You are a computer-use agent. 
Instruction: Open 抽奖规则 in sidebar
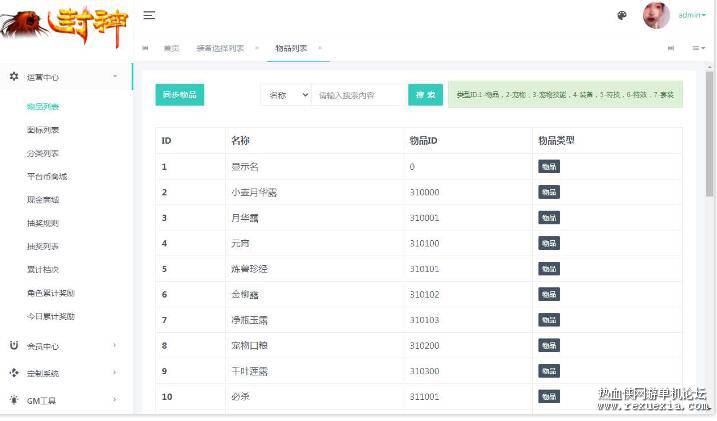43,223
